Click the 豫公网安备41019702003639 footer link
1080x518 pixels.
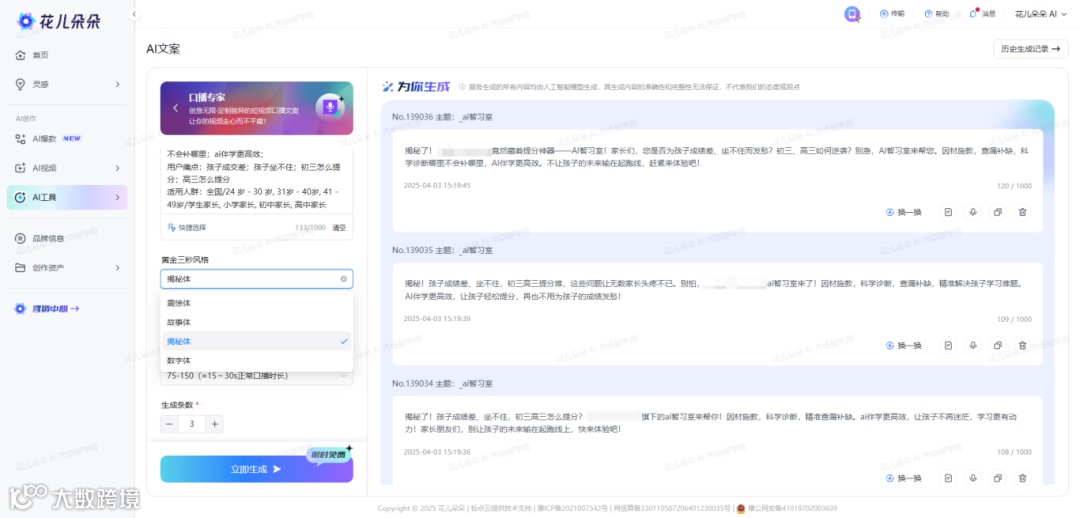791,508
